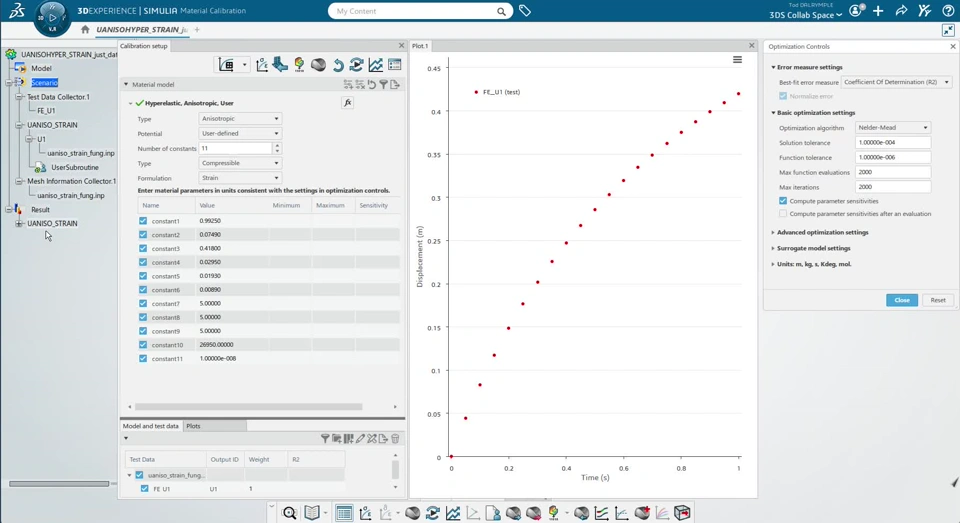This screenshot has height=523, width=960.
Task: Collapse the Material model section
Action: [x=126, y=85]
